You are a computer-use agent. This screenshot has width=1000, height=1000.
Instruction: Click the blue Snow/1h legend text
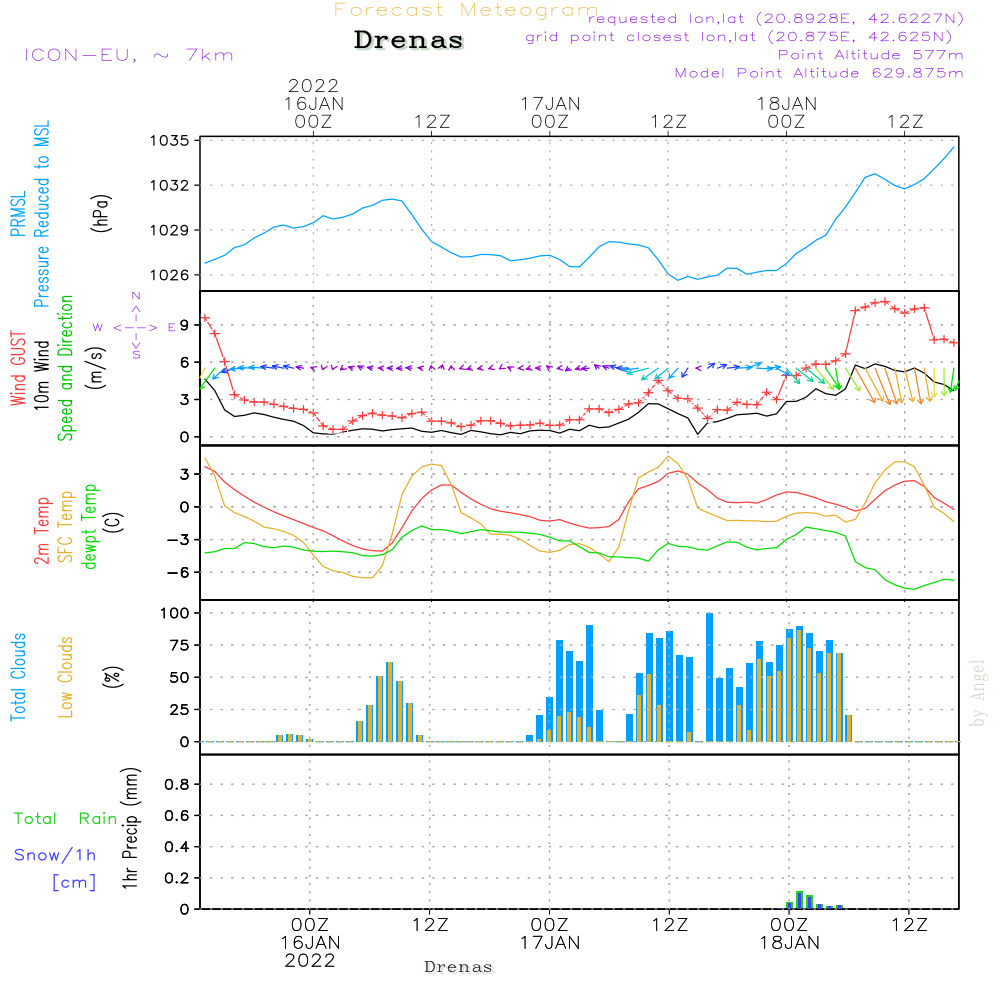point(55,855)
